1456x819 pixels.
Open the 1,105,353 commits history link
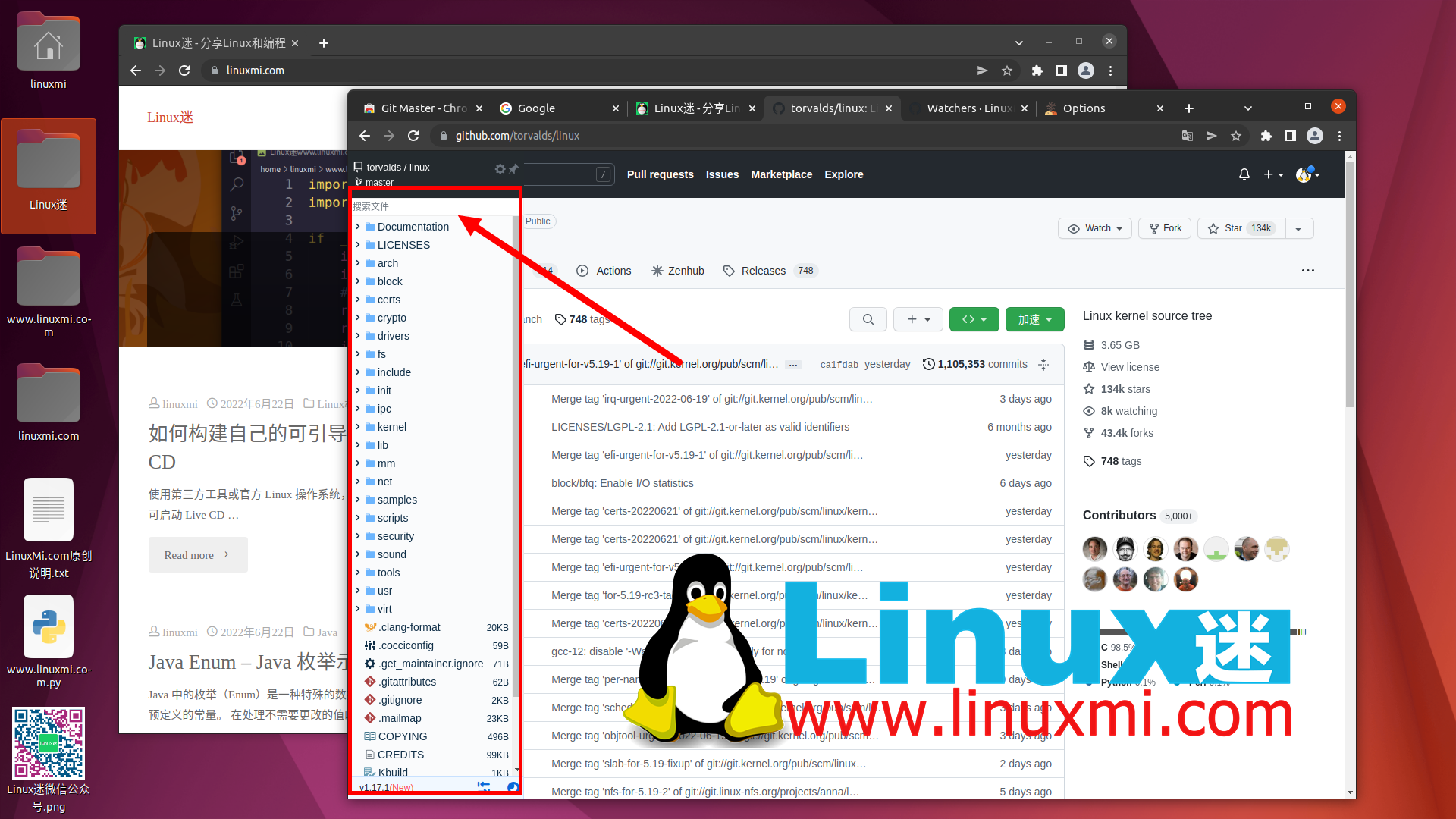[974, 364]
